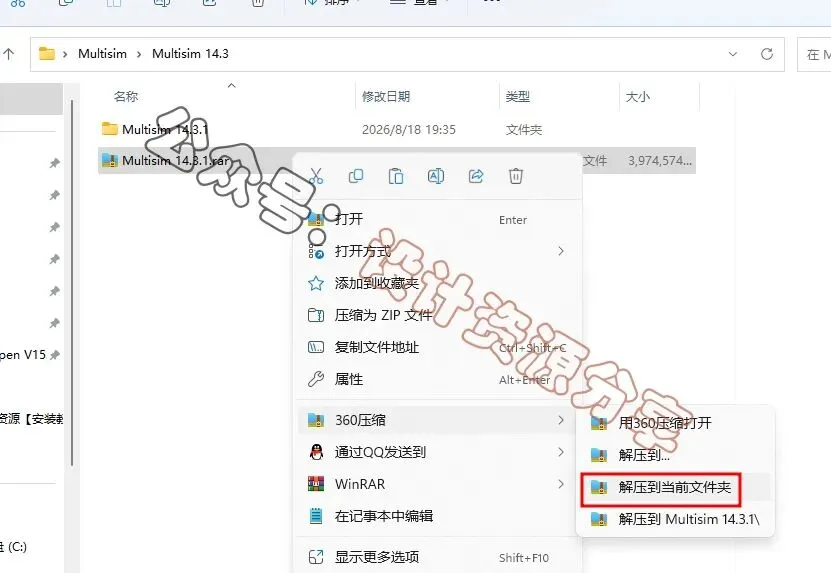The height and width of the screenshot is (573, 831).
Task: Sort by 大小 column header
Action: 638,96
